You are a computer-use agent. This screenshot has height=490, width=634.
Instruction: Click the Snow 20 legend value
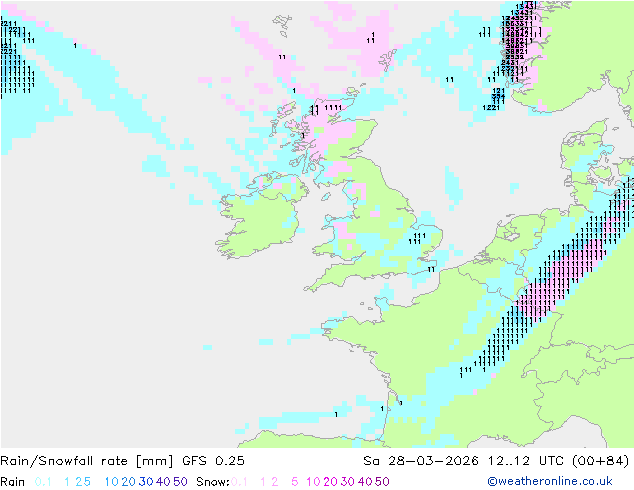[330, 482]
